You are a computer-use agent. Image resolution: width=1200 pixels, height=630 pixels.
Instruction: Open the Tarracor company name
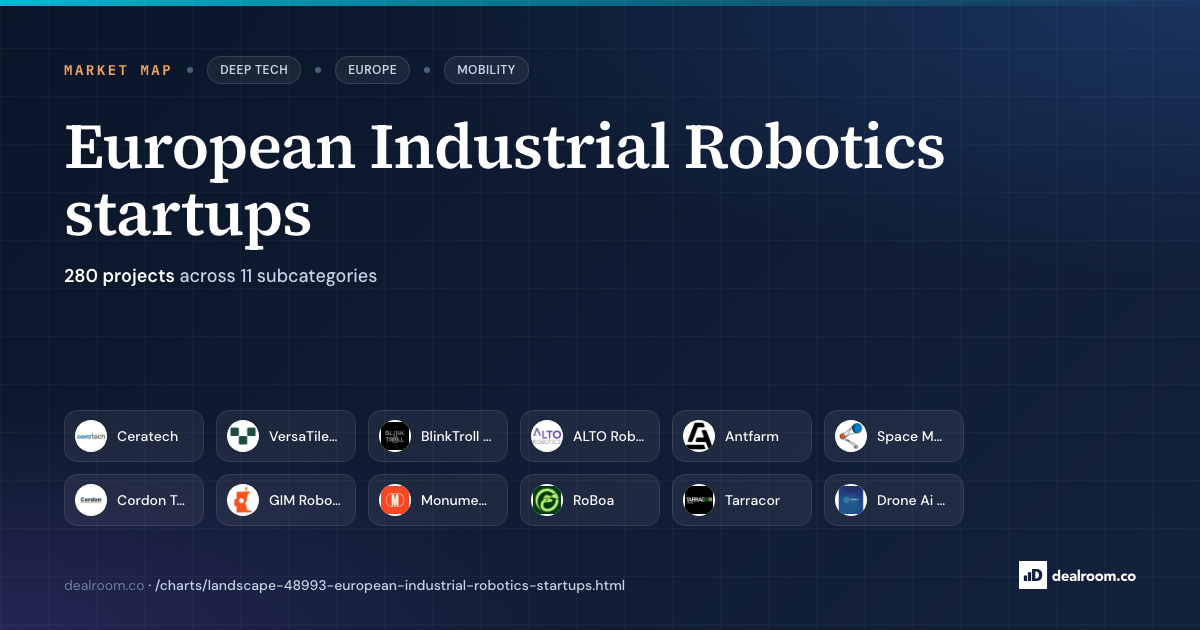[x=752, y=500]
